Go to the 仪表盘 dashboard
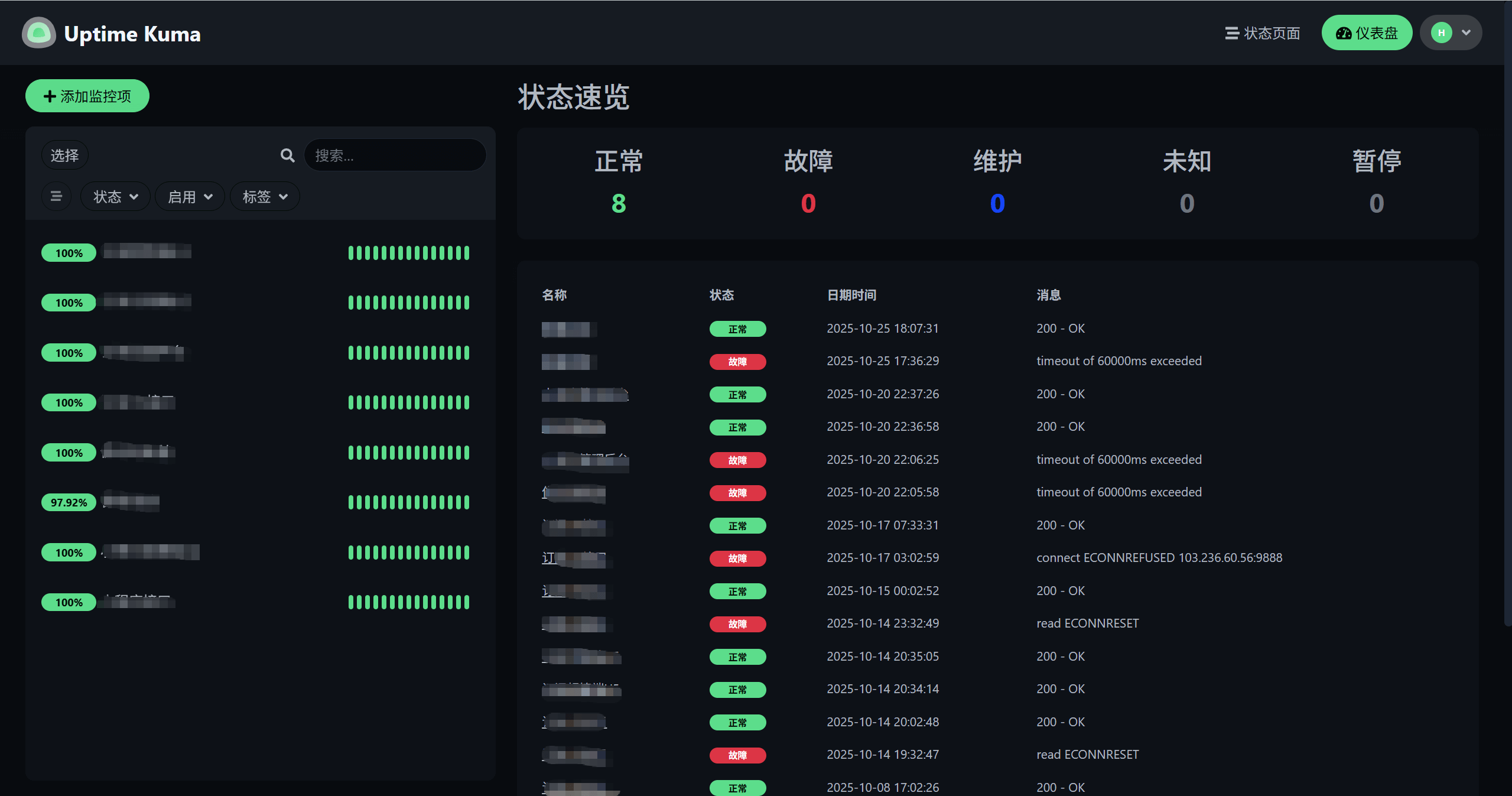This screenshot has width=1512, height=796. pos(1367,33)
